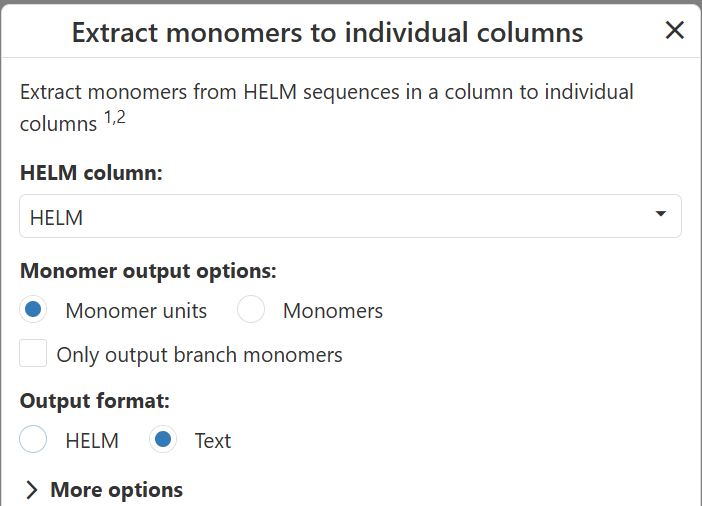Viewport: 702px width, 506px height.
Task: Click the HELM column dropdown arrow
Action: click(660, 214)
